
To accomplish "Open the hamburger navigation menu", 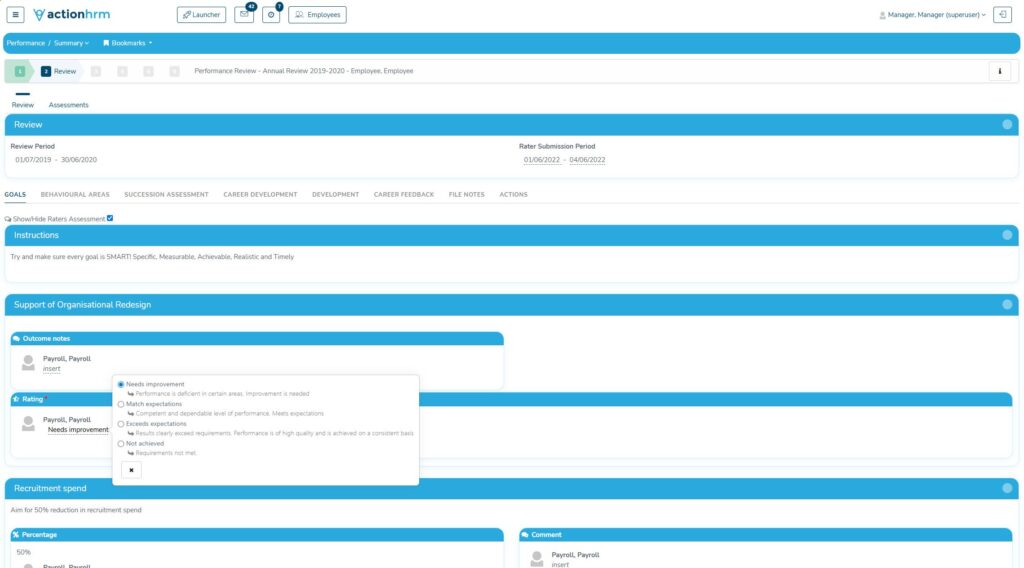I will (x=16, y=15).
